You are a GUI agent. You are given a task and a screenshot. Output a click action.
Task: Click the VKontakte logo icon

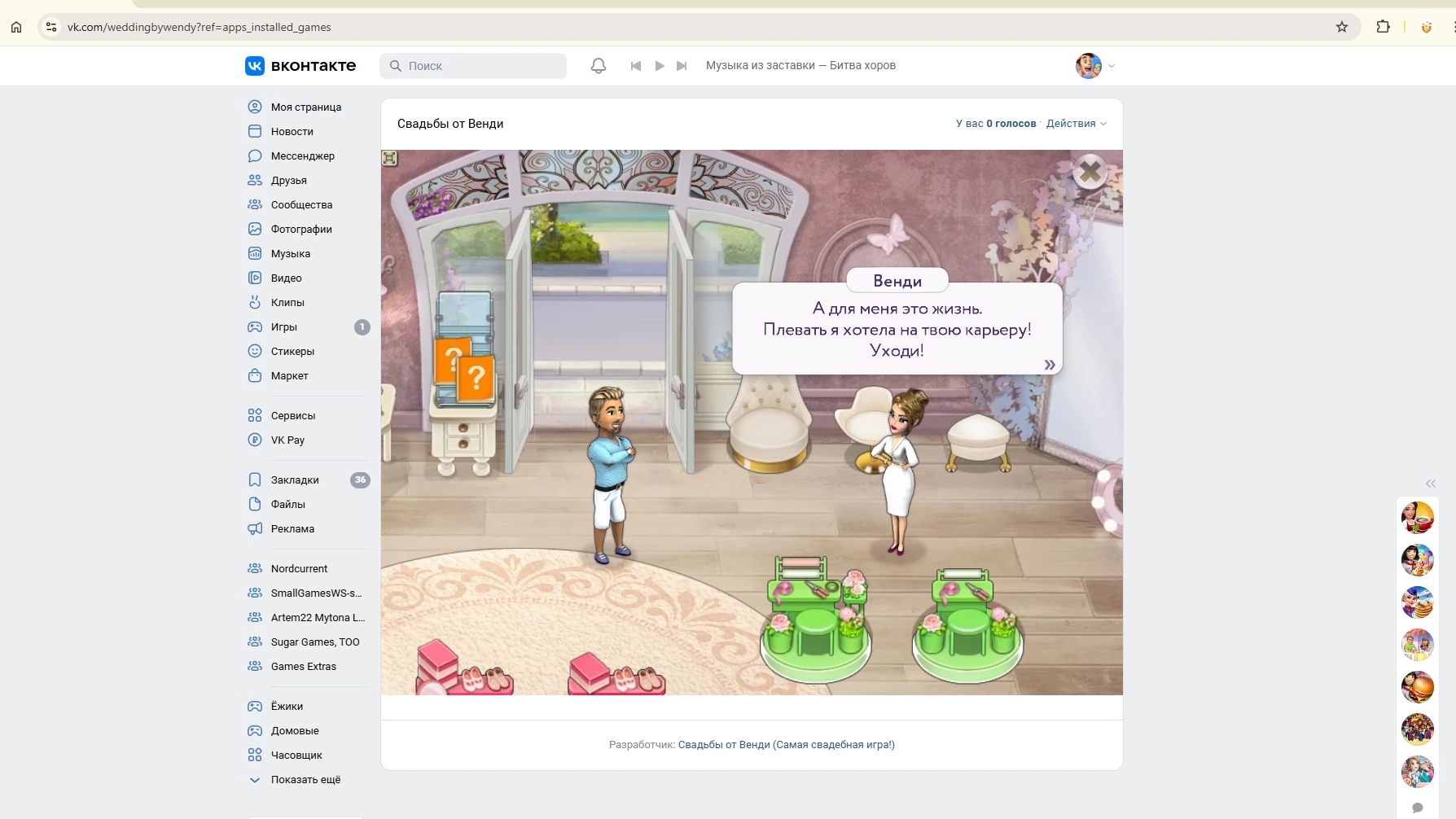click(255, 66)
